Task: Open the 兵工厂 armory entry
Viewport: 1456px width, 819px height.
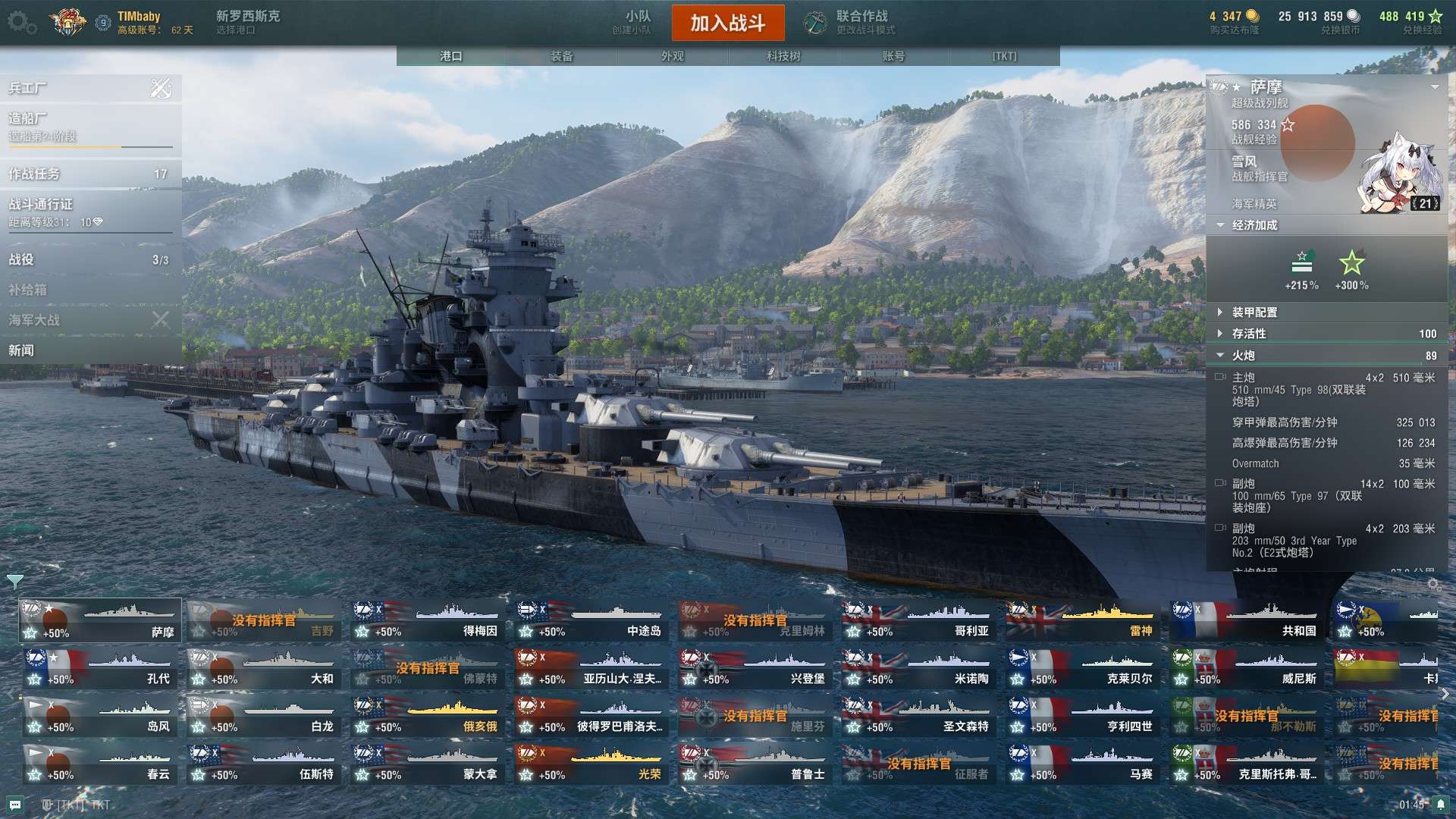Action: point(91,89)
